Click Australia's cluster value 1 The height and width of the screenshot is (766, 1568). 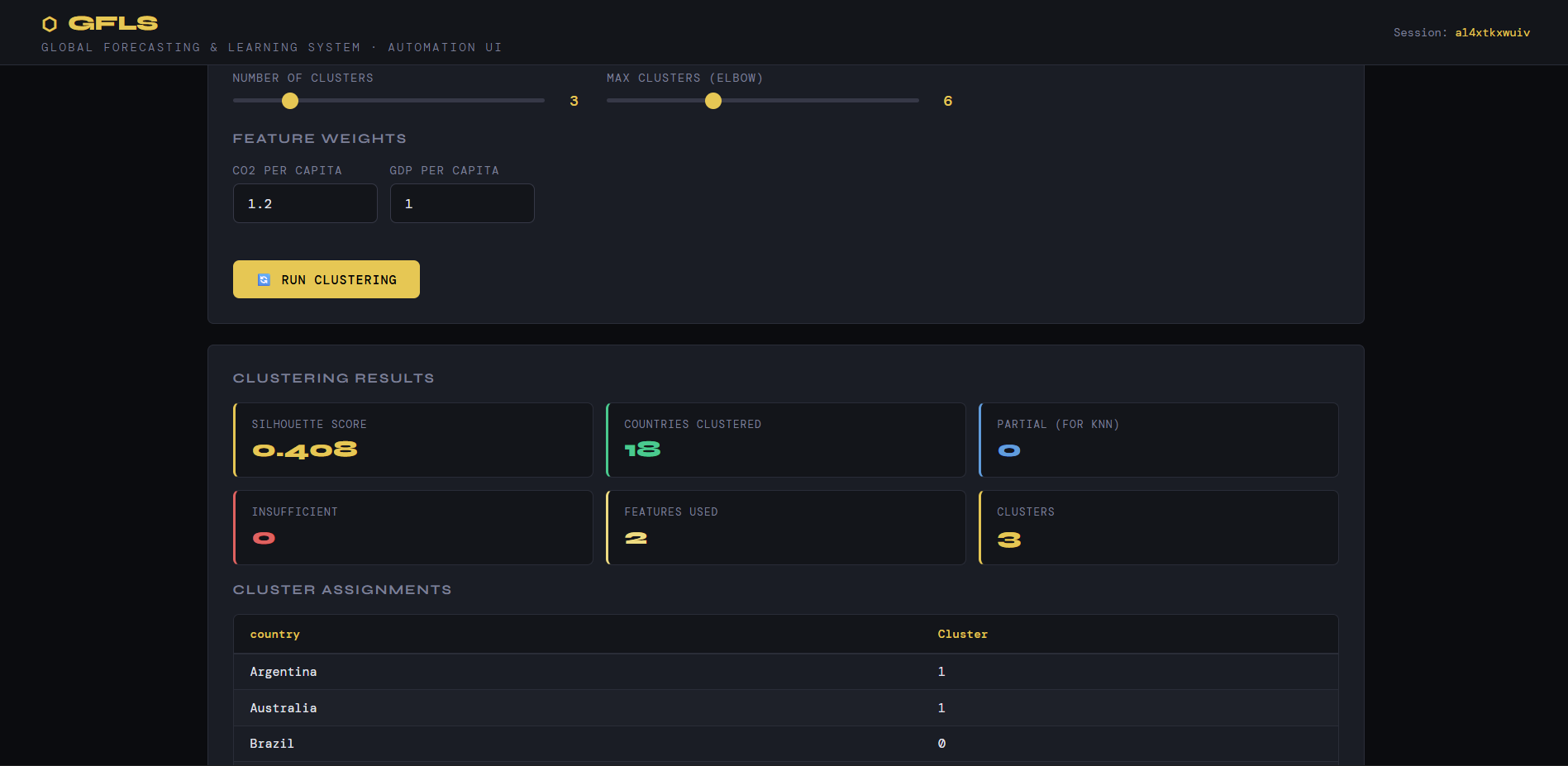(x=941, y=708)
